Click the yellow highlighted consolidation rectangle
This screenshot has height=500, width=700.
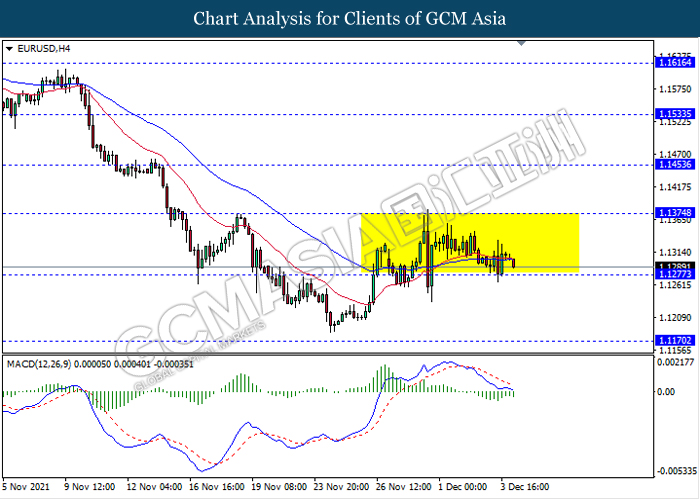click(x=470, y=243)
